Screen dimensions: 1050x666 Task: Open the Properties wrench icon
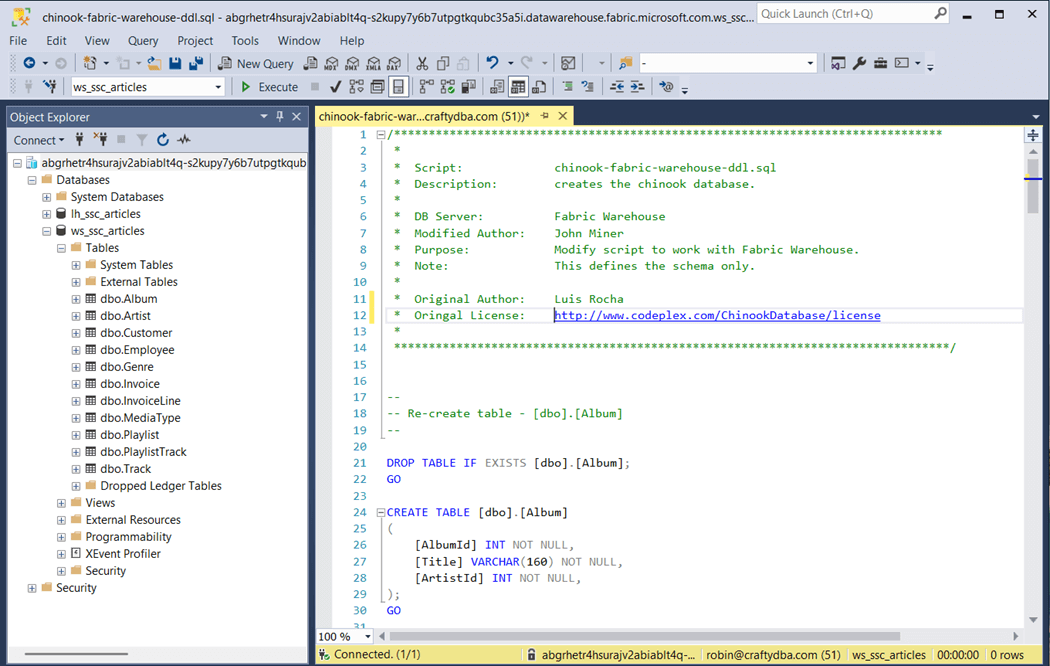click(859, 63)
